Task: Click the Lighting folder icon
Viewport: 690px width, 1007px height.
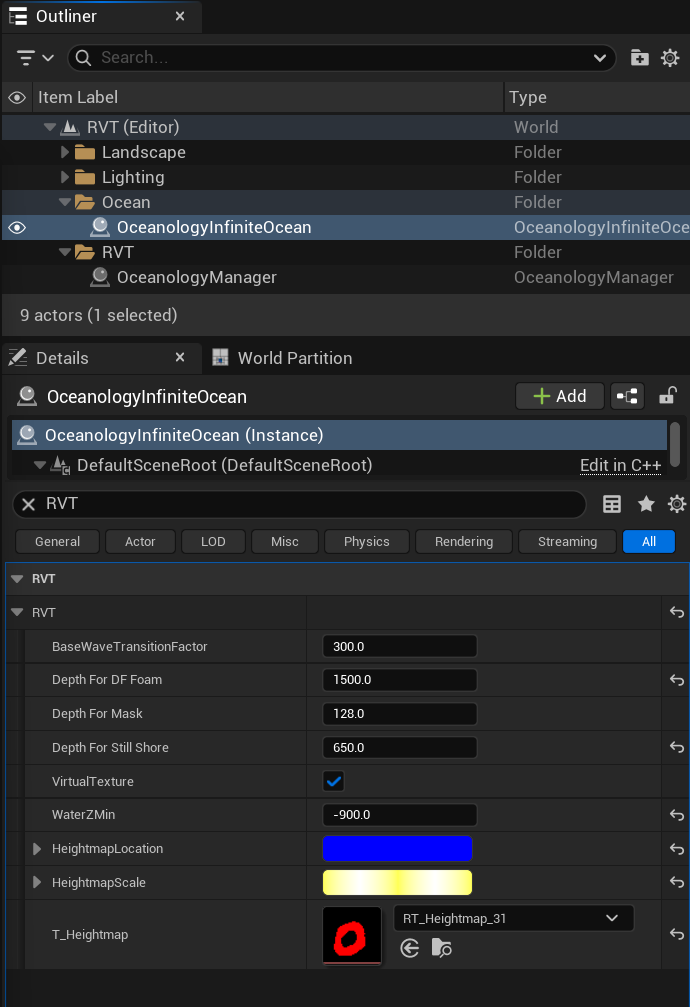Action: pyautogui.click(x=85, y=177)
